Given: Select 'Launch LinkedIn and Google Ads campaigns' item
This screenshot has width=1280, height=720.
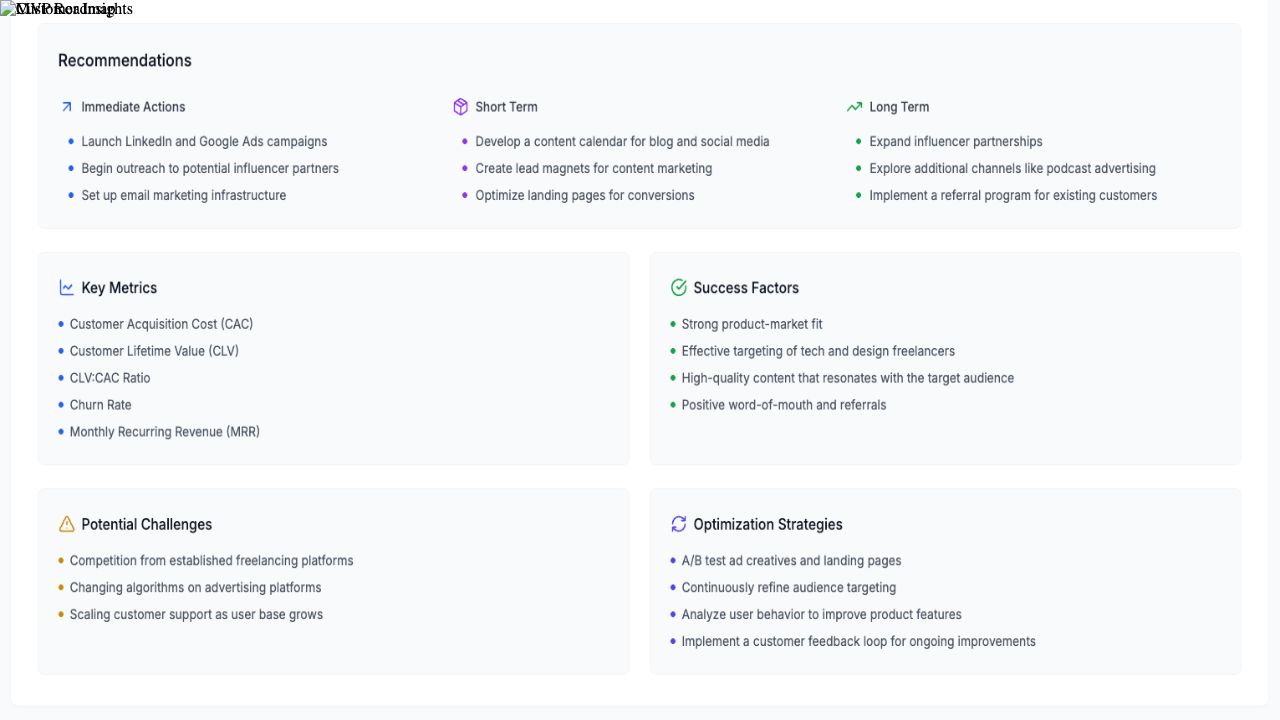Looking at the screenshot, I should pyautogui.click(x=204, y=142).
